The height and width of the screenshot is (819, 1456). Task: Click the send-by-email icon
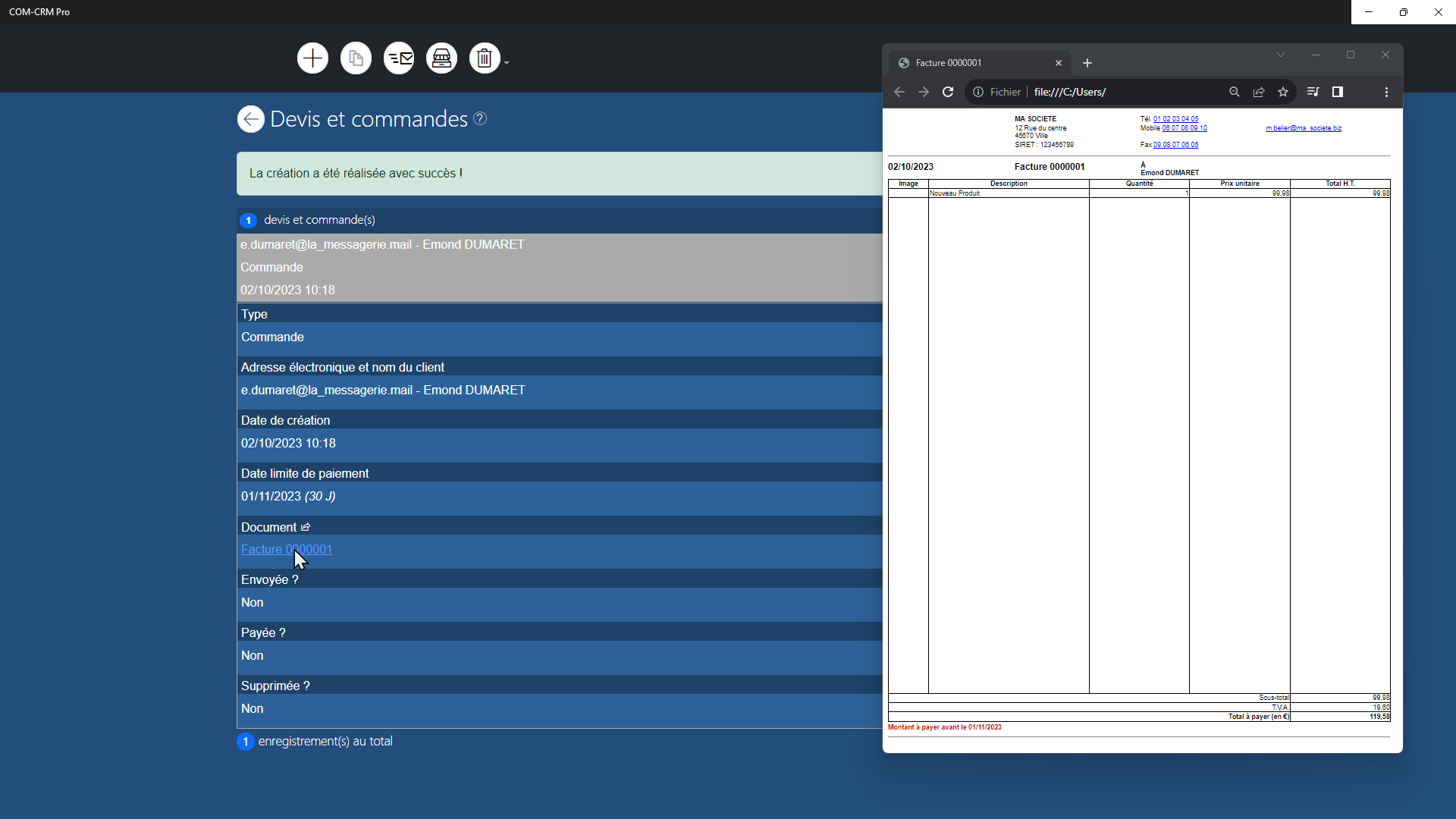(399, 58)
